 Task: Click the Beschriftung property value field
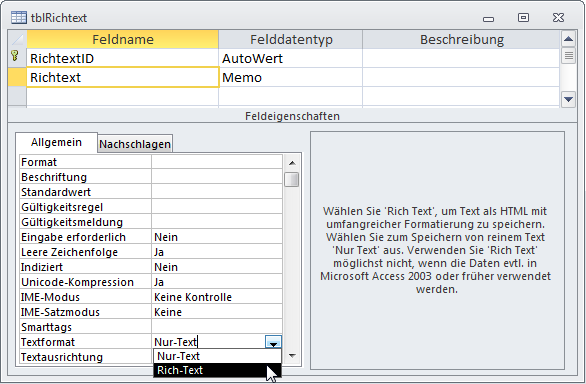[217, 177]
